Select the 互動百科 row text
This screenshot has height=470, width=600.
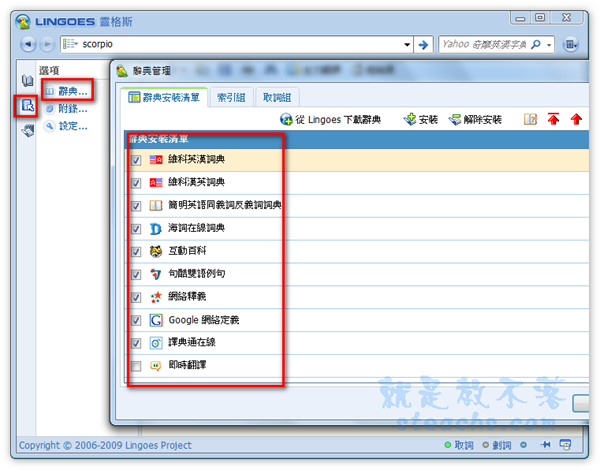tap(187, 251)
